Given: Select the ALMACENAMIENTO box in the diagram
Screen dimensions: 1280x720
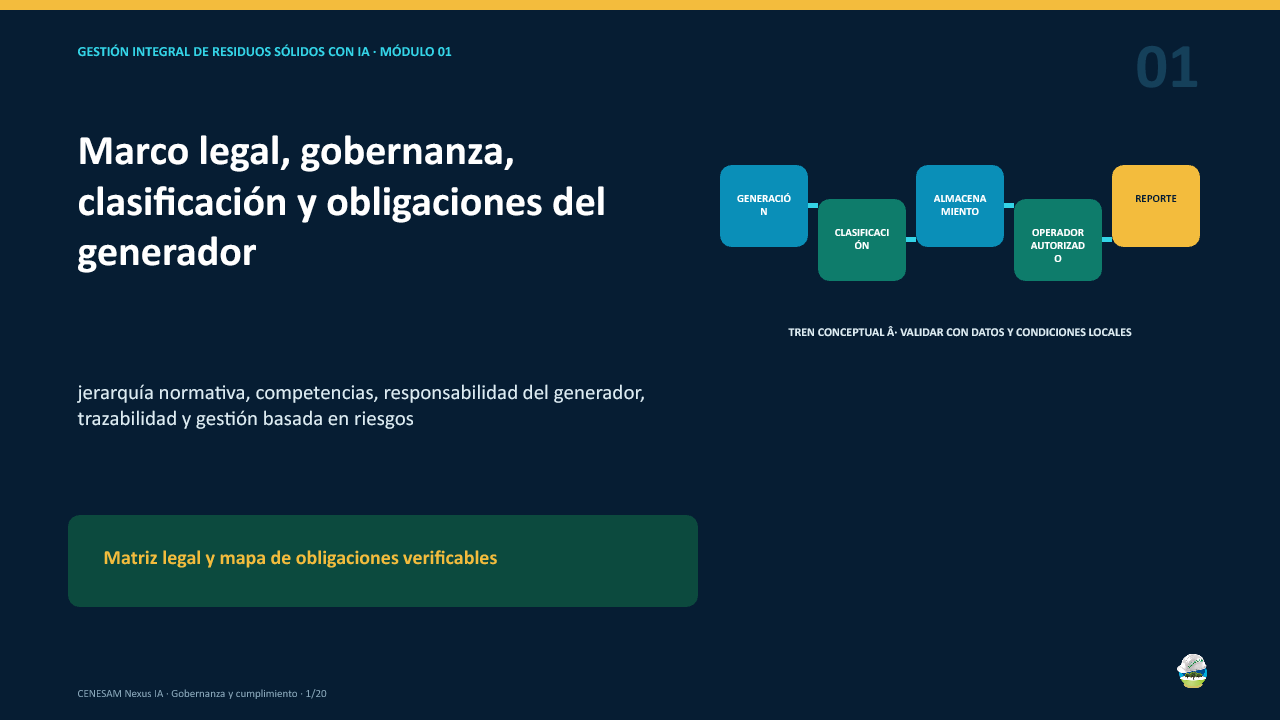Looking at the screenshot, I should 960,206.
